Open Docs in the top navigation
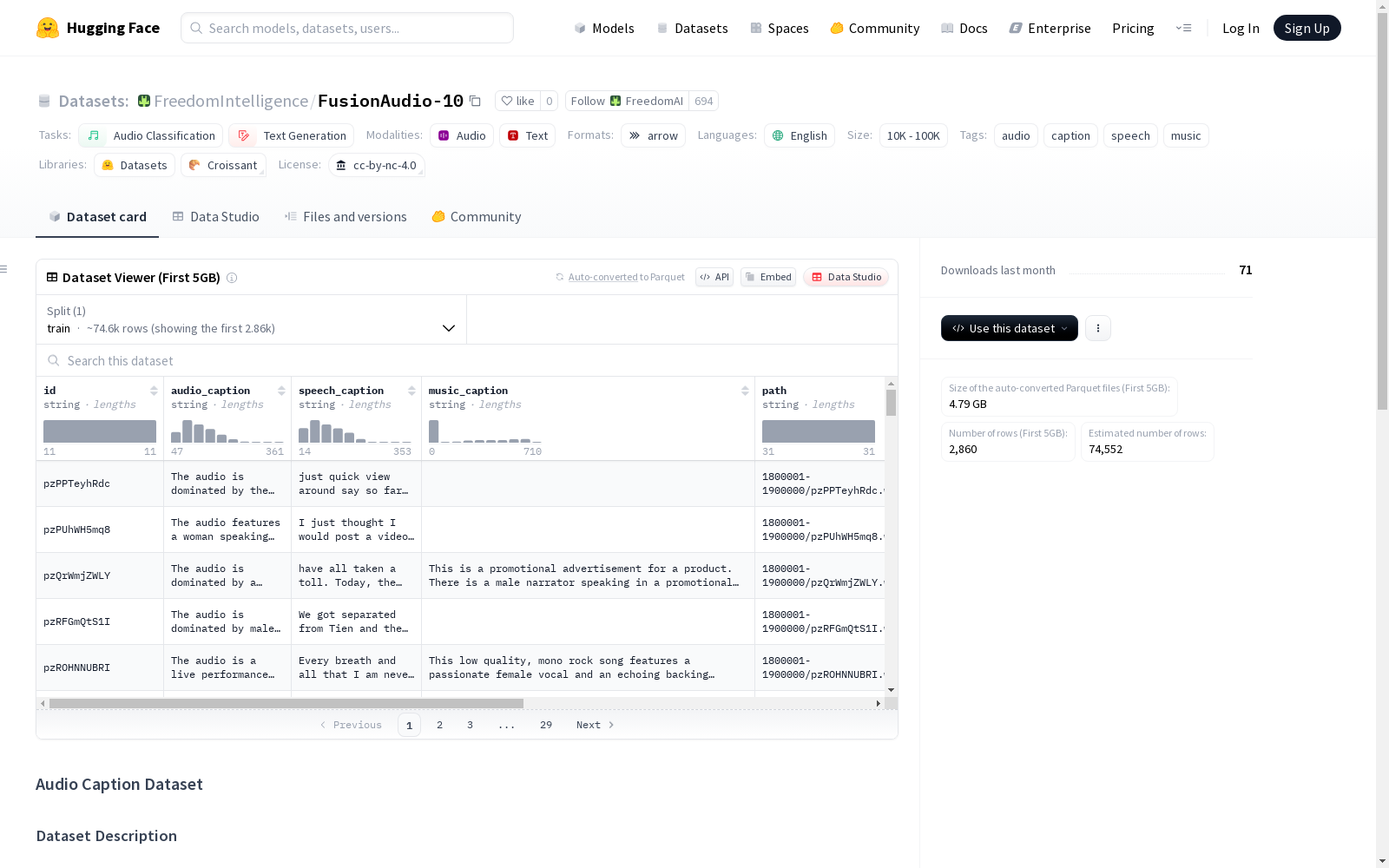Viewport: 1389px width, 868px height. (964, 28)
